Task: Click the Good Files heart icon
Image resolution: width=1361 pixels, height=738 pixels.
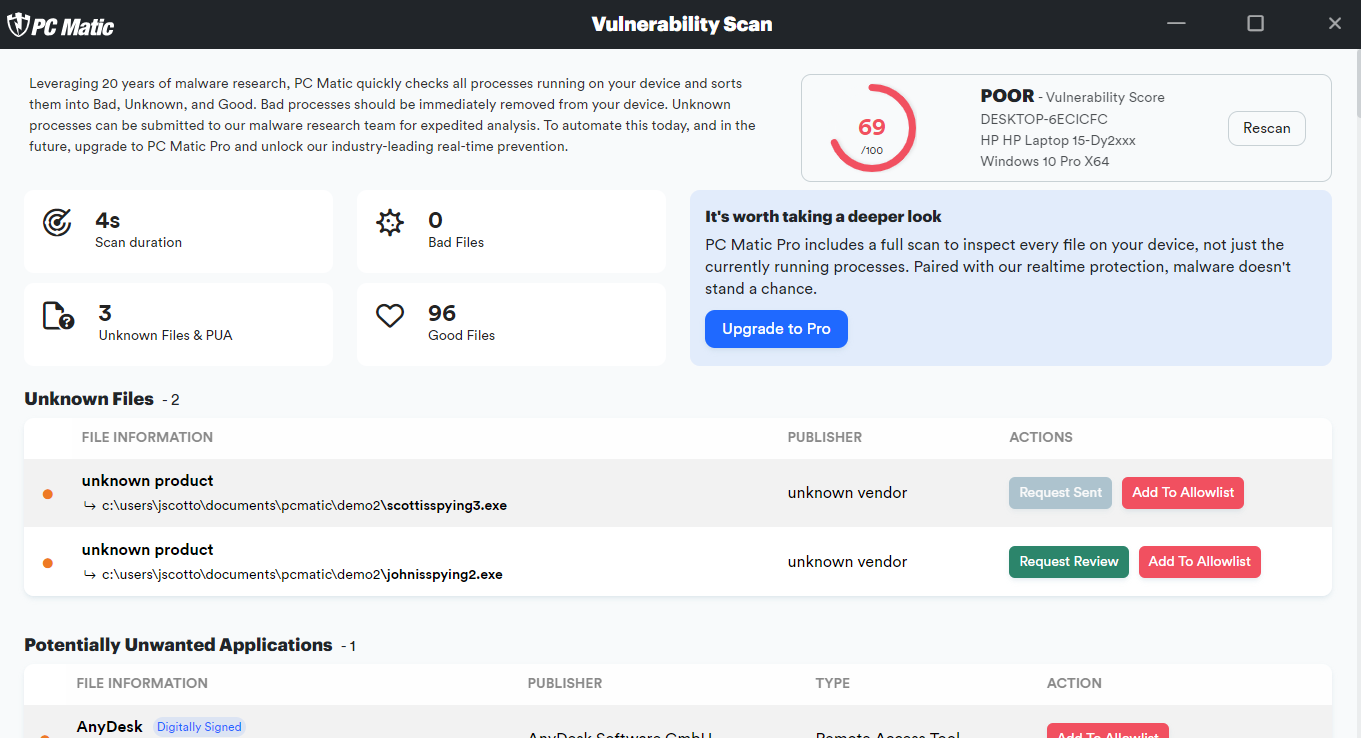Action: (389, 316)
